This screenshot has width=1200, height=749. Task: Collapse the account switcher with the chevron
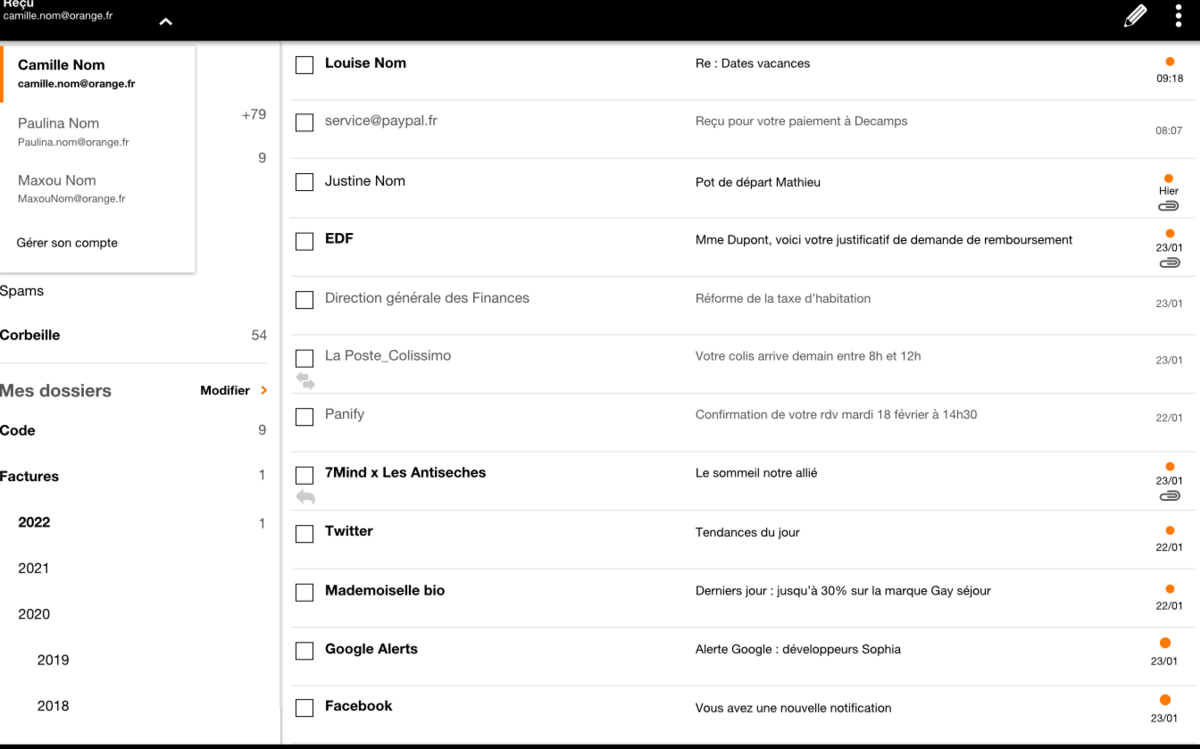click(166, 22)
